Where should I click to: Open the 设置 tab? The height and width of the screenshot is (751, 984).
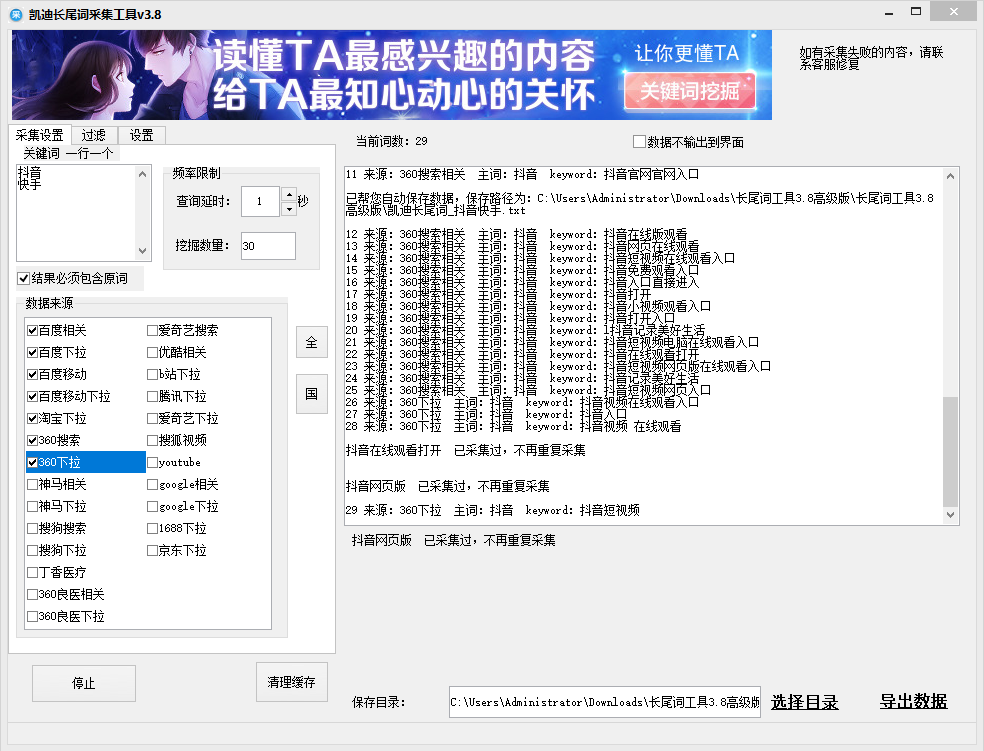(x=141, y=135)
